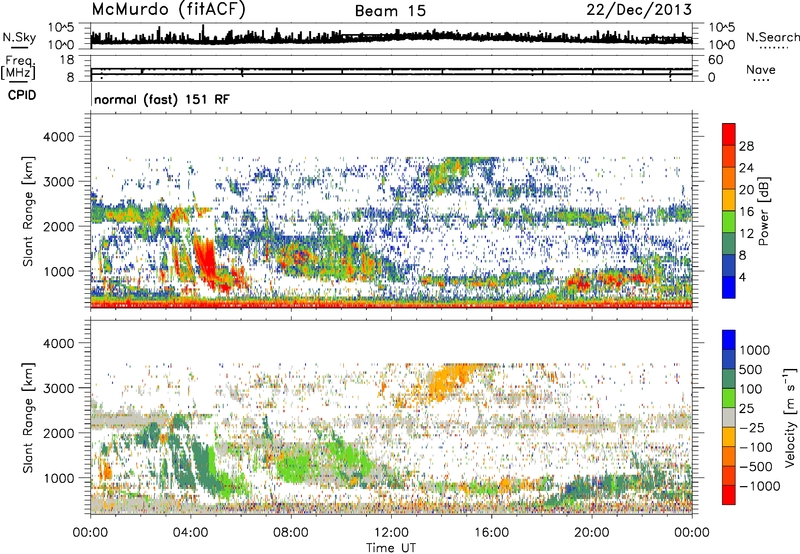This screenshot has height=554, width=800.
Task: Click the red top segment of power colorbar
Action: (729, 134)
